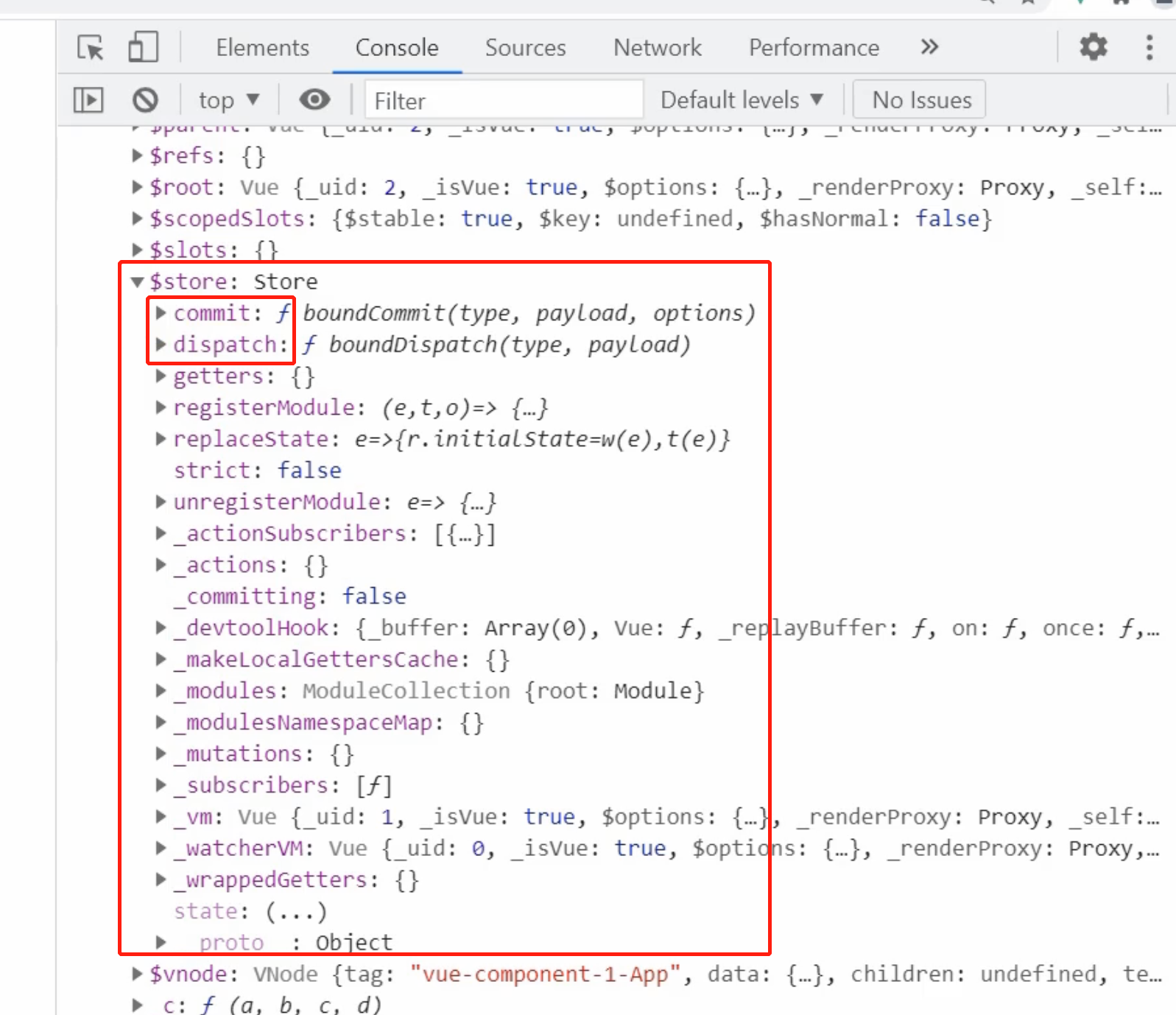Expand the __proto__ Object entry
The width and height of the screenshot is (1176, 1015).
coord(161,943)
